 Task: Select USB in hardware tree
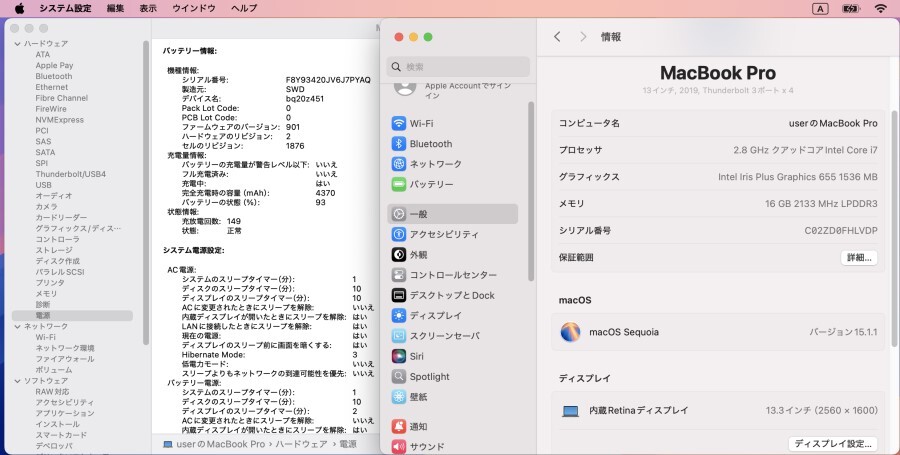44,185
